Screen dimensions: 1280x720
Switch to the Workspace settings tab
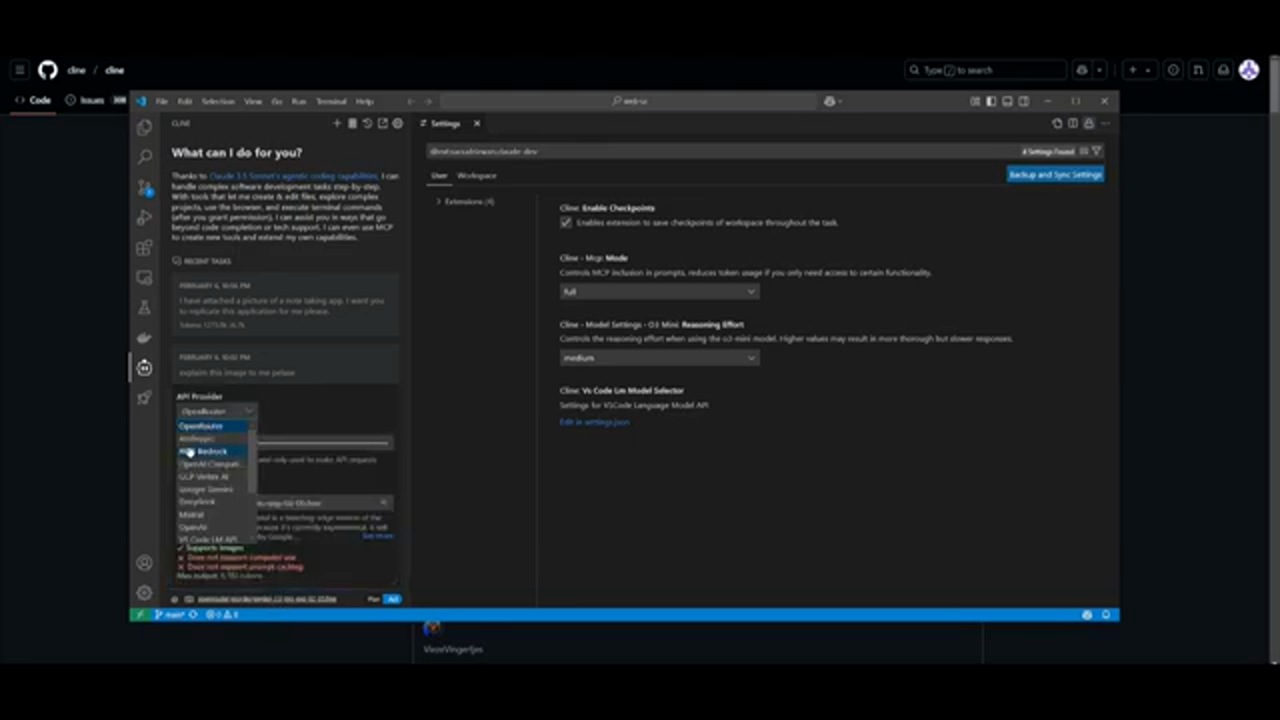click(x=477, y=175)
